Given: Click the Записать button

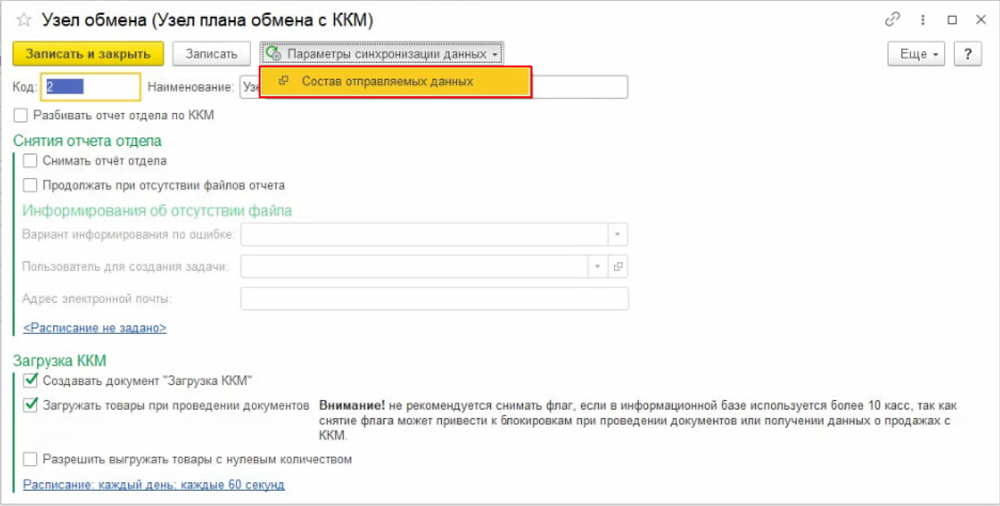Looking at the screenshot, I should coord(210,54).
